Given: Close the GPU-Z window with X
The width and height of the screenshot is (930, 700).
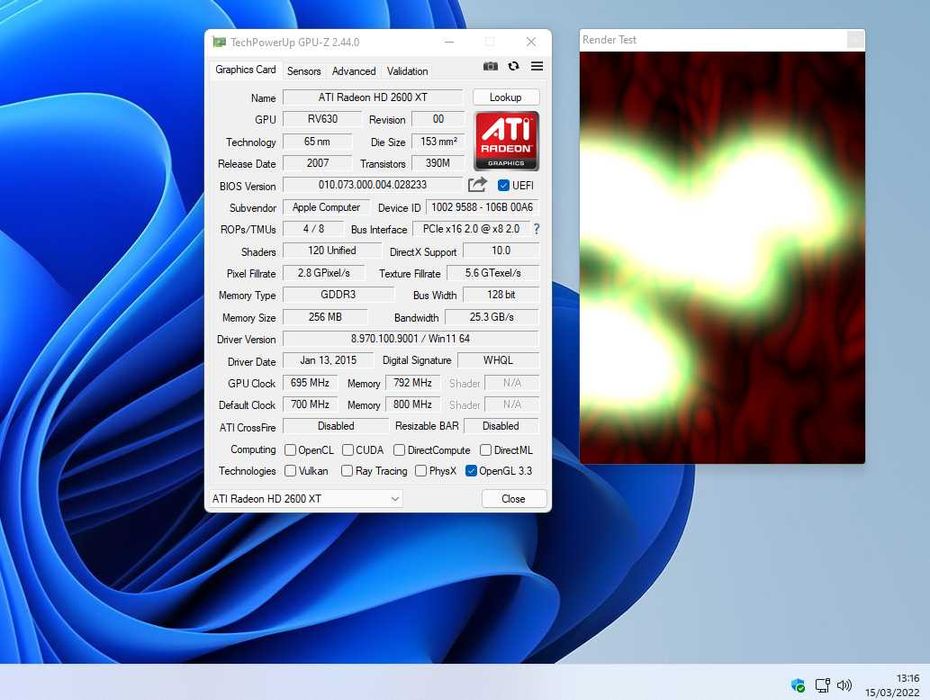Looking at the screenshot, I should [531, 42].
